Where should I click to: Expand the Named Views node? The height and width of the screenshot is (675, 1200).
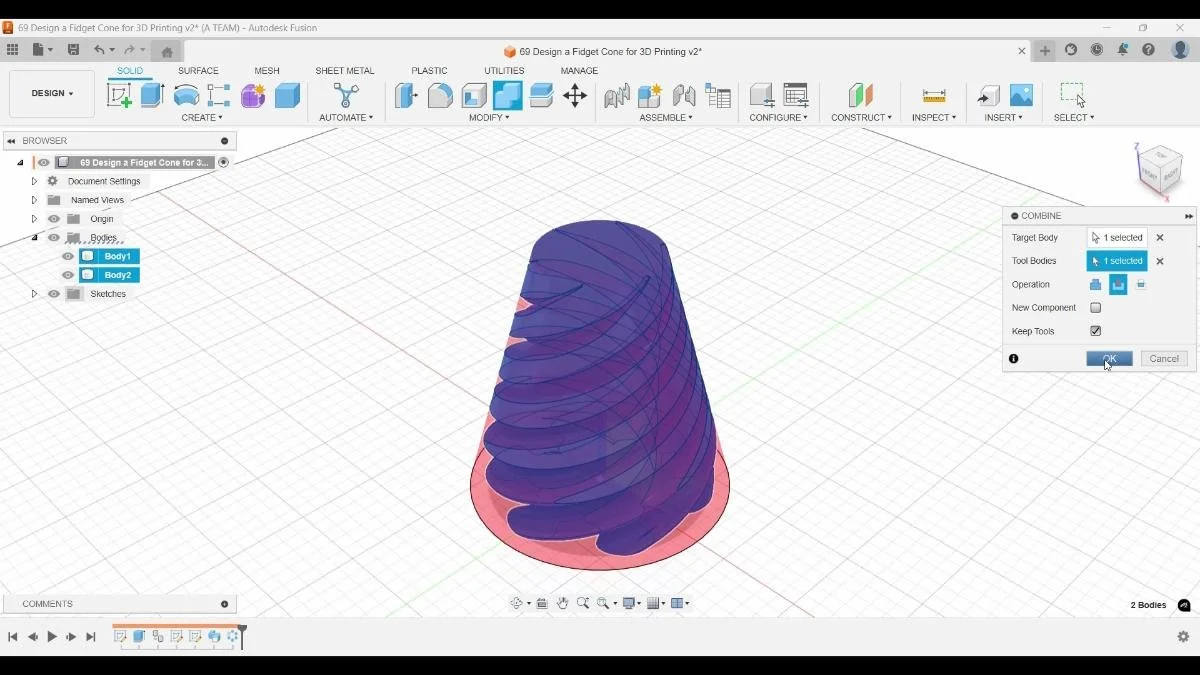click(x=34, y=200)
